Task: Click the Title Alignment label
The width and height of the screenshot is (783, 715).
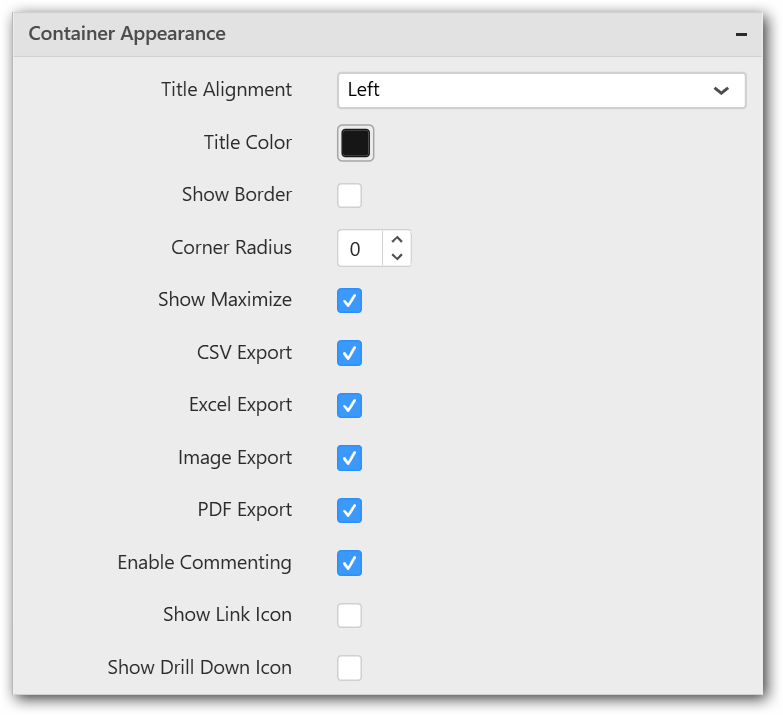Action: (x=226, y=90)
